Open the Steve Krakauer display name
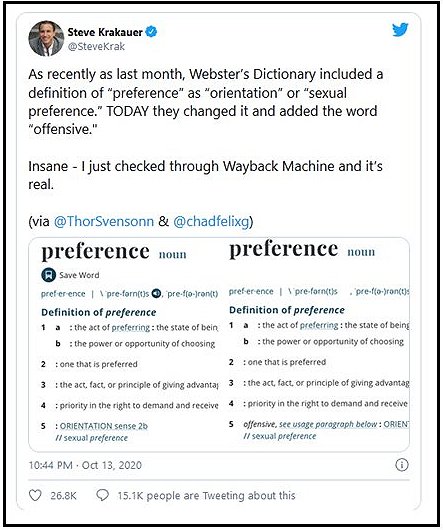 pos(105,32)
